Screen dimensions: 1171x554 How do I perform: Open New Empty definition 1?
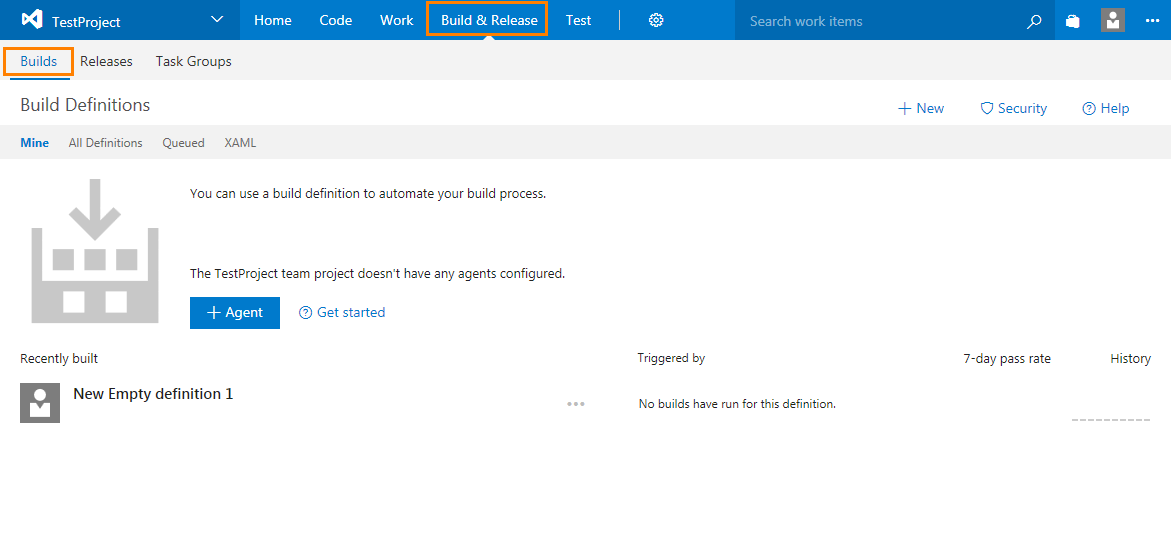pyautogui.click(x=153, y=393)
